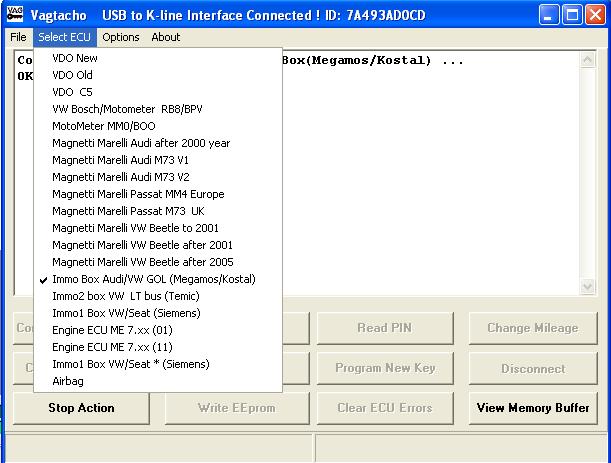This screenshot has width=611, height=463.
Task: Choose Magnetti Marelli Passat M73 UK
Action: tap(158, 211)
